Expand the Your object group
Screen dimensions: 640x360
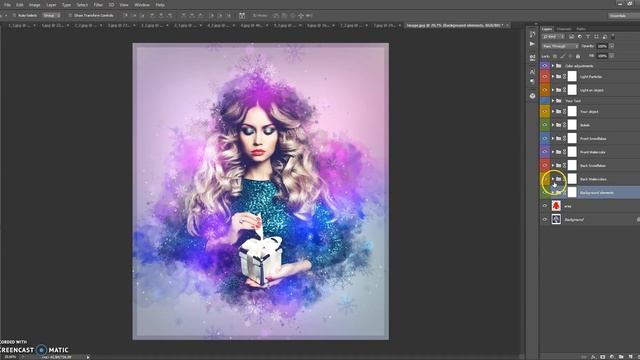pos(553,111)
